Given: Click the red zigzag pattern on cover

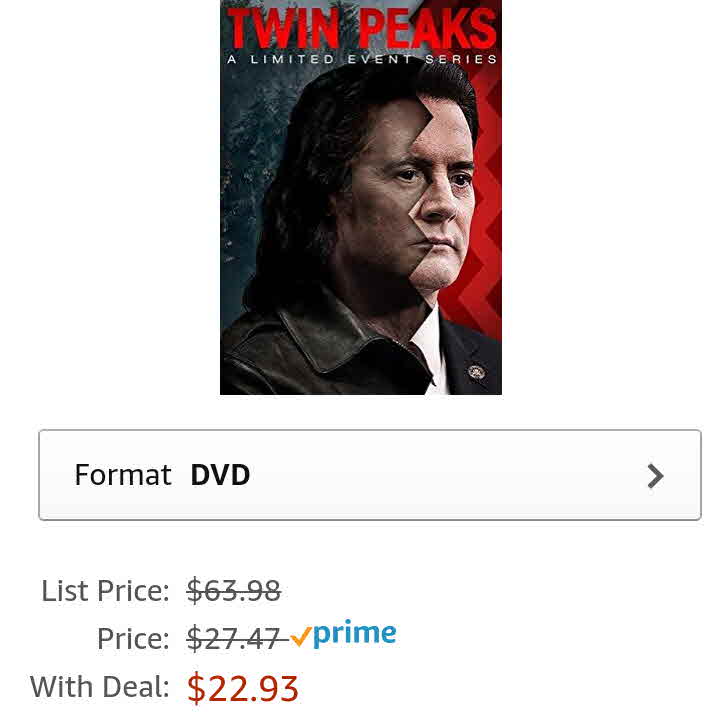Looking at the screenshot, I should (x=488, y=207).
